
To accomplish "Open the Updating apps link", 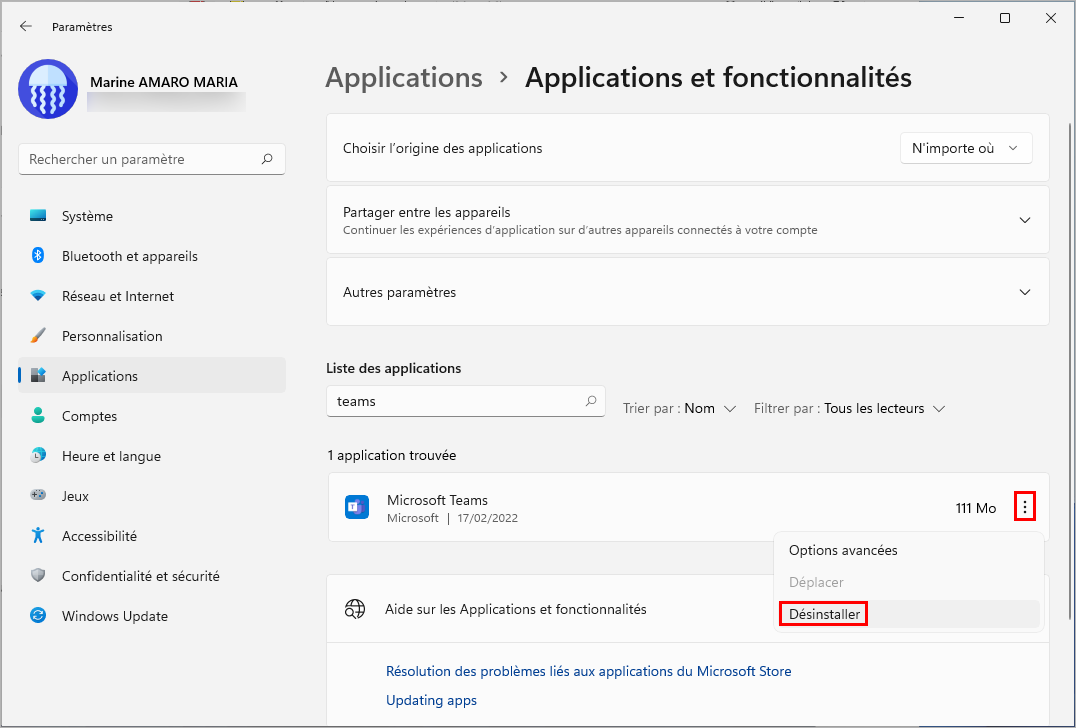I will [x=432, y=700].
